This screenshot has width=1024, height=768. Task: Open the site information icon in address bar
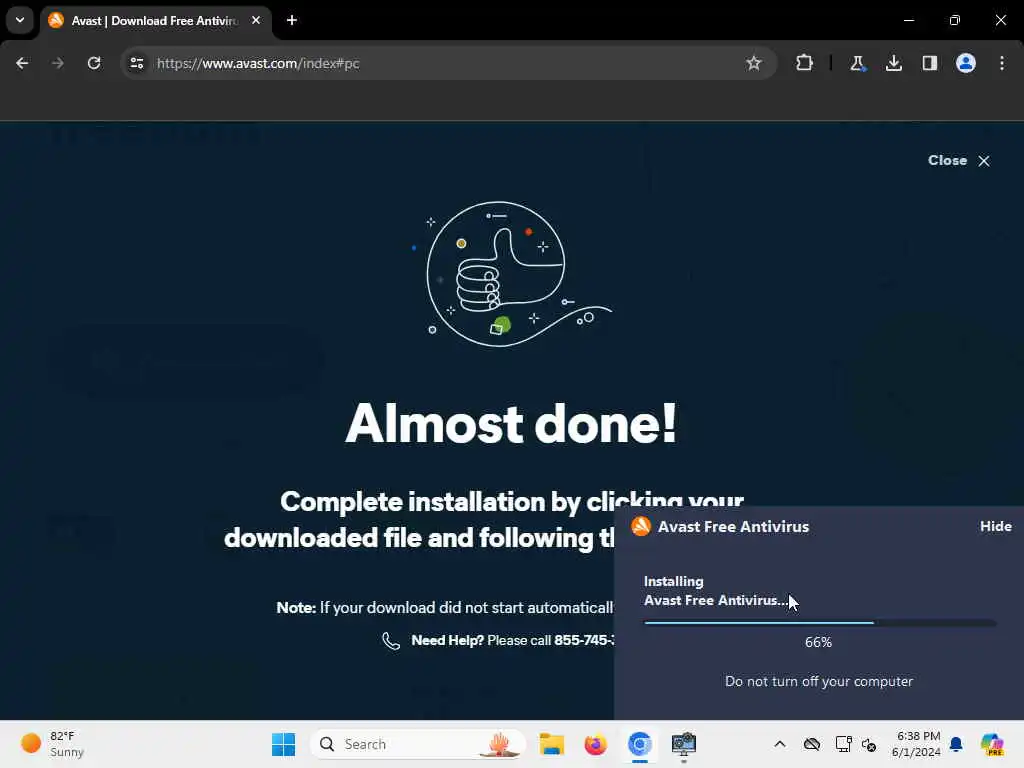click(136, 63)
